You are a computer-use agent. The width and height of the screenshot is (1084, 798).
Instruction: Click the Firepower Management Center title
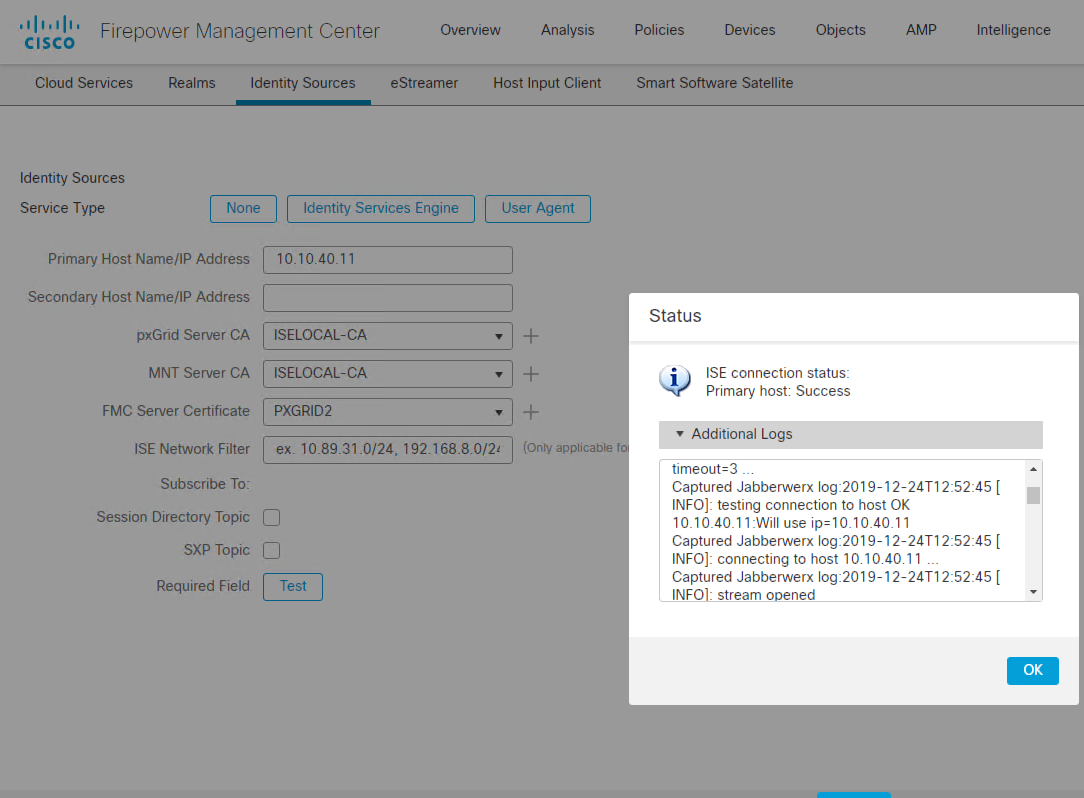[240, 31]
